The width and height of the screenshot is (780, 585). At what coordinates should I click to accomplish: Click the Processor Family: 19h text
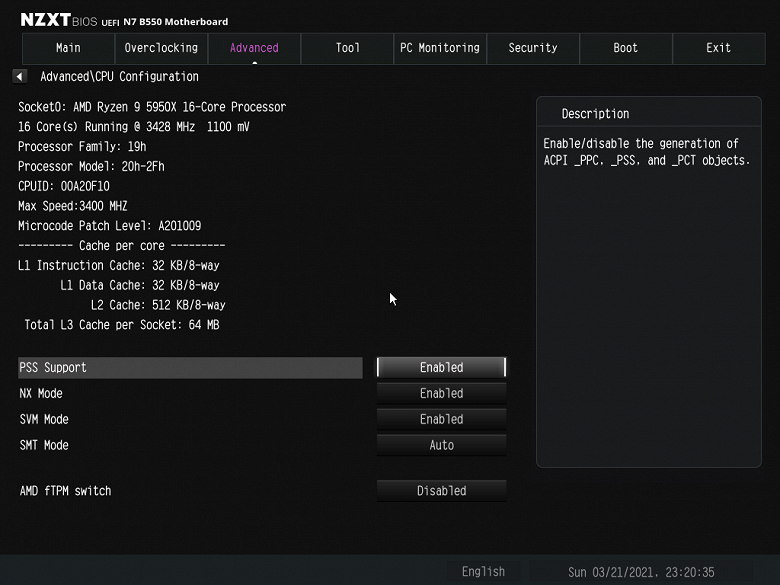coord(82,147)
